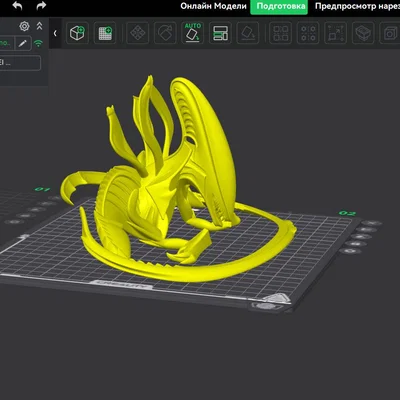Run AUTO orient on the model
Viewport: 400px width, 400px height.
pyautogui.click(x=193, y=33)
